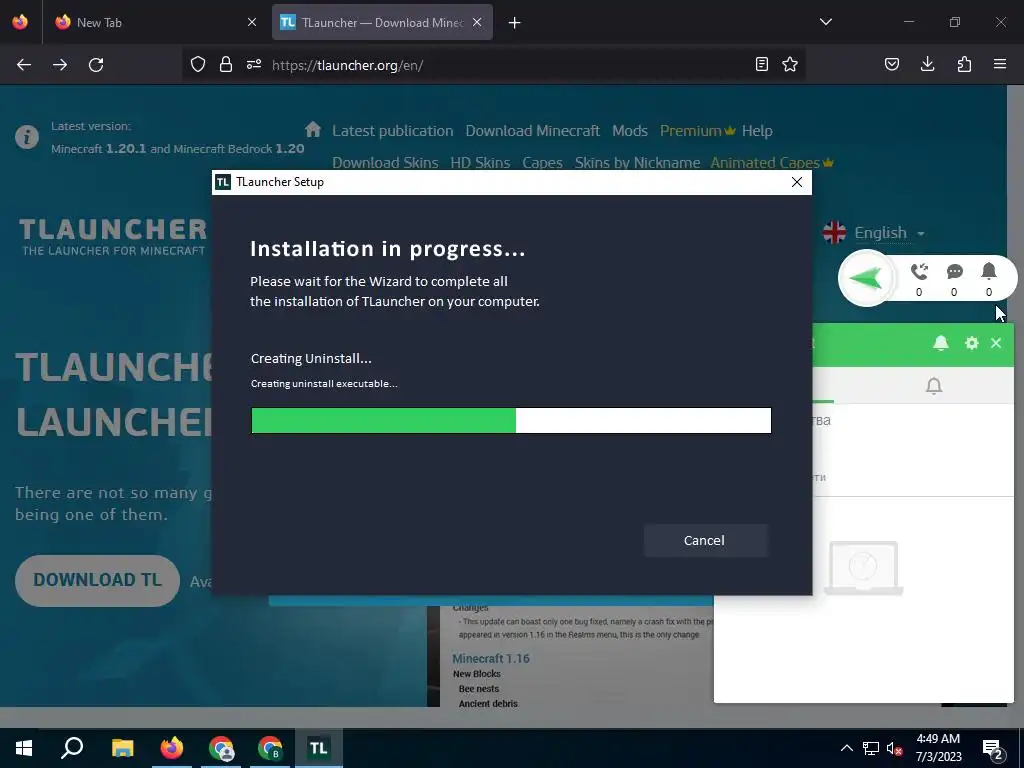The height and width of the screenshot is (768, 1024).
Task: Open tracking protection shield info
Action: click(198, 64)
